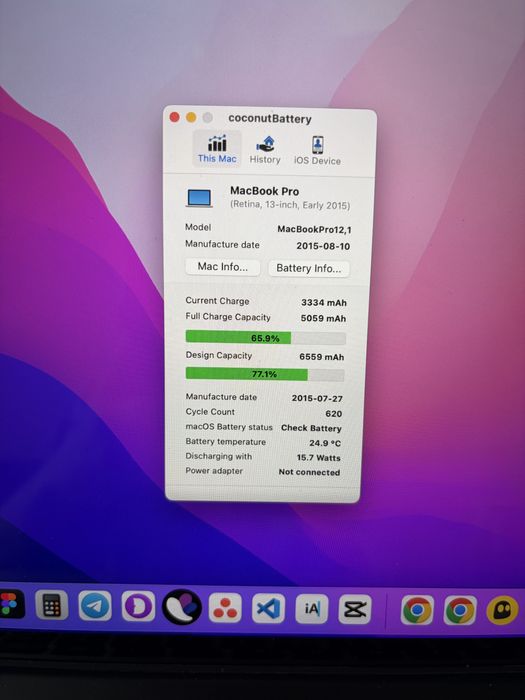Click the "Battery temperature" label
Viewport: 525px width, 700px height.
225,442
